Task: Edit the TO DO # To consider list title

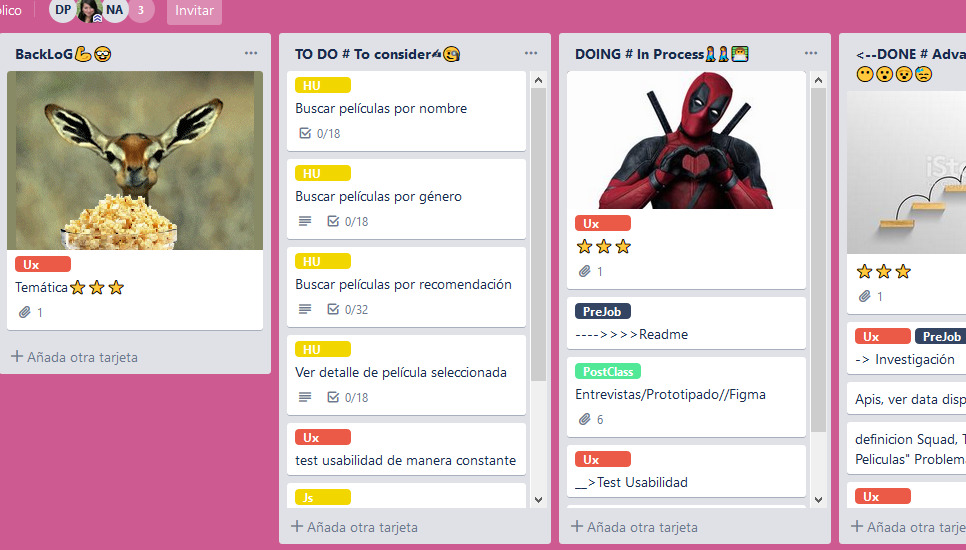Action: 377,54
